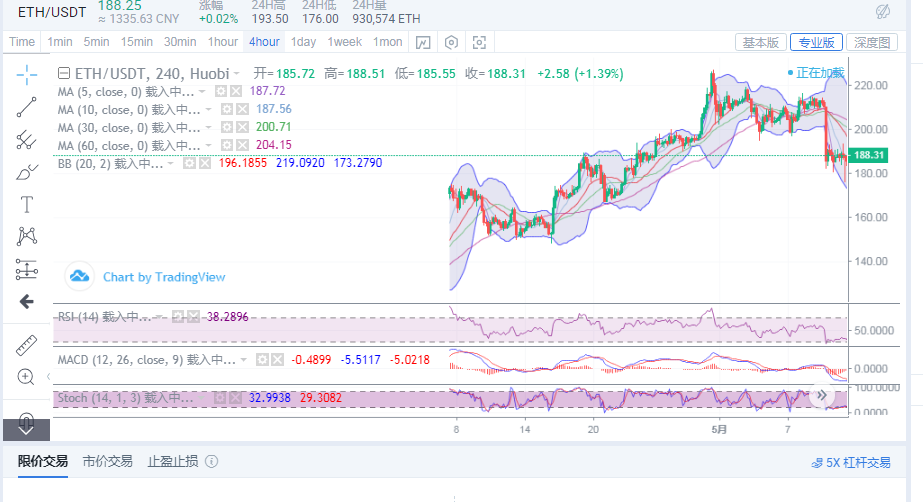
Task: Toggle the theme icon at top right
Action: 883,11
